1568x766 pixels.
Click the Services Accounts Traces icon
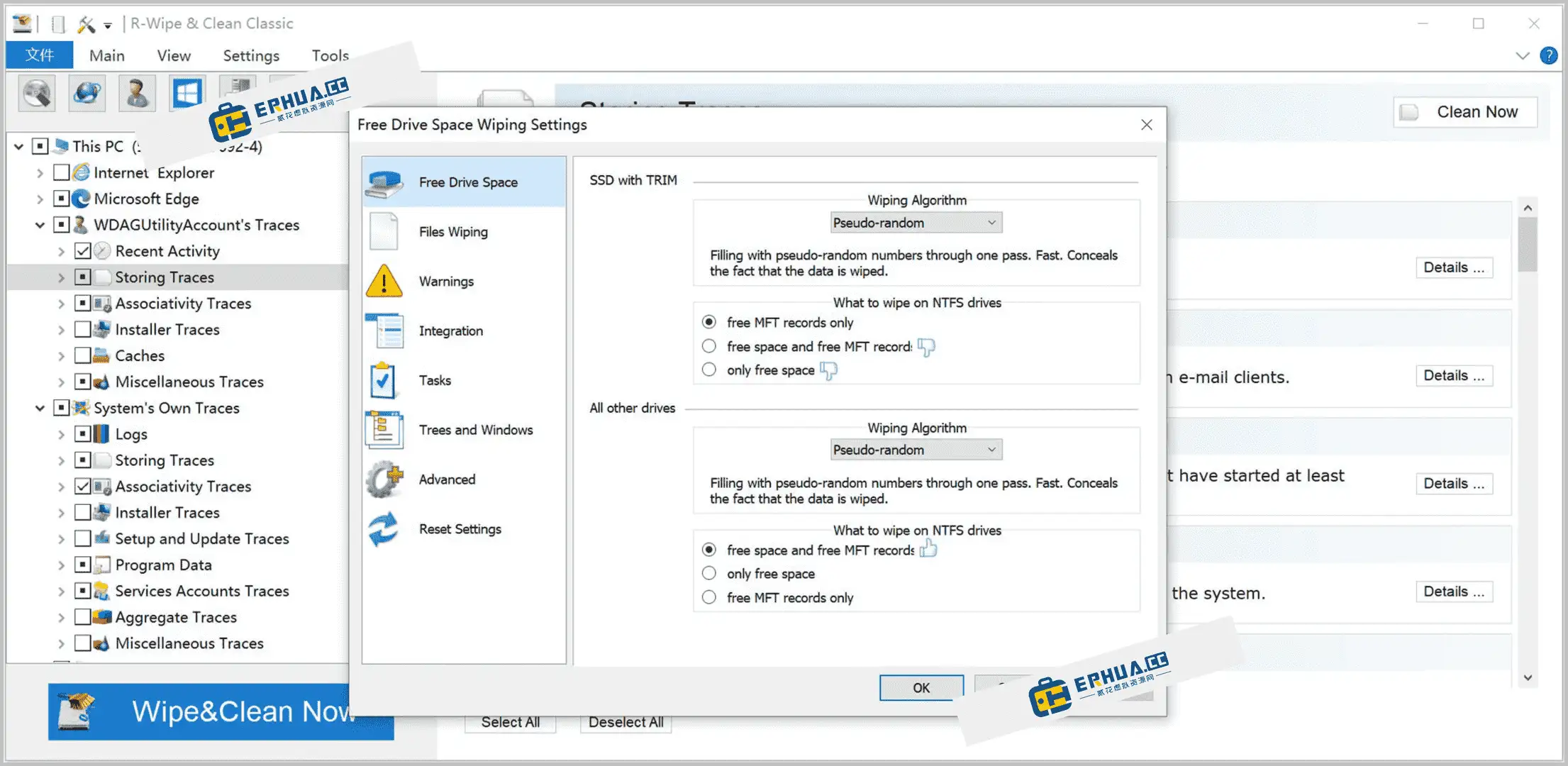(103, 592)
